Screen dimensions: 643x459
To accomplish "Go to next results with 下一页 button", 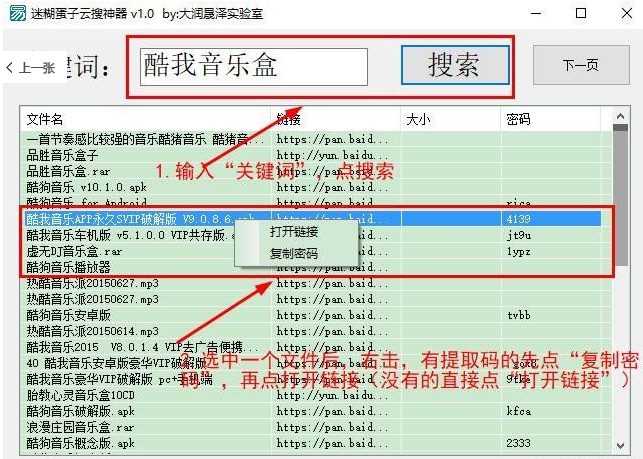I will click(x=581, y=65).
